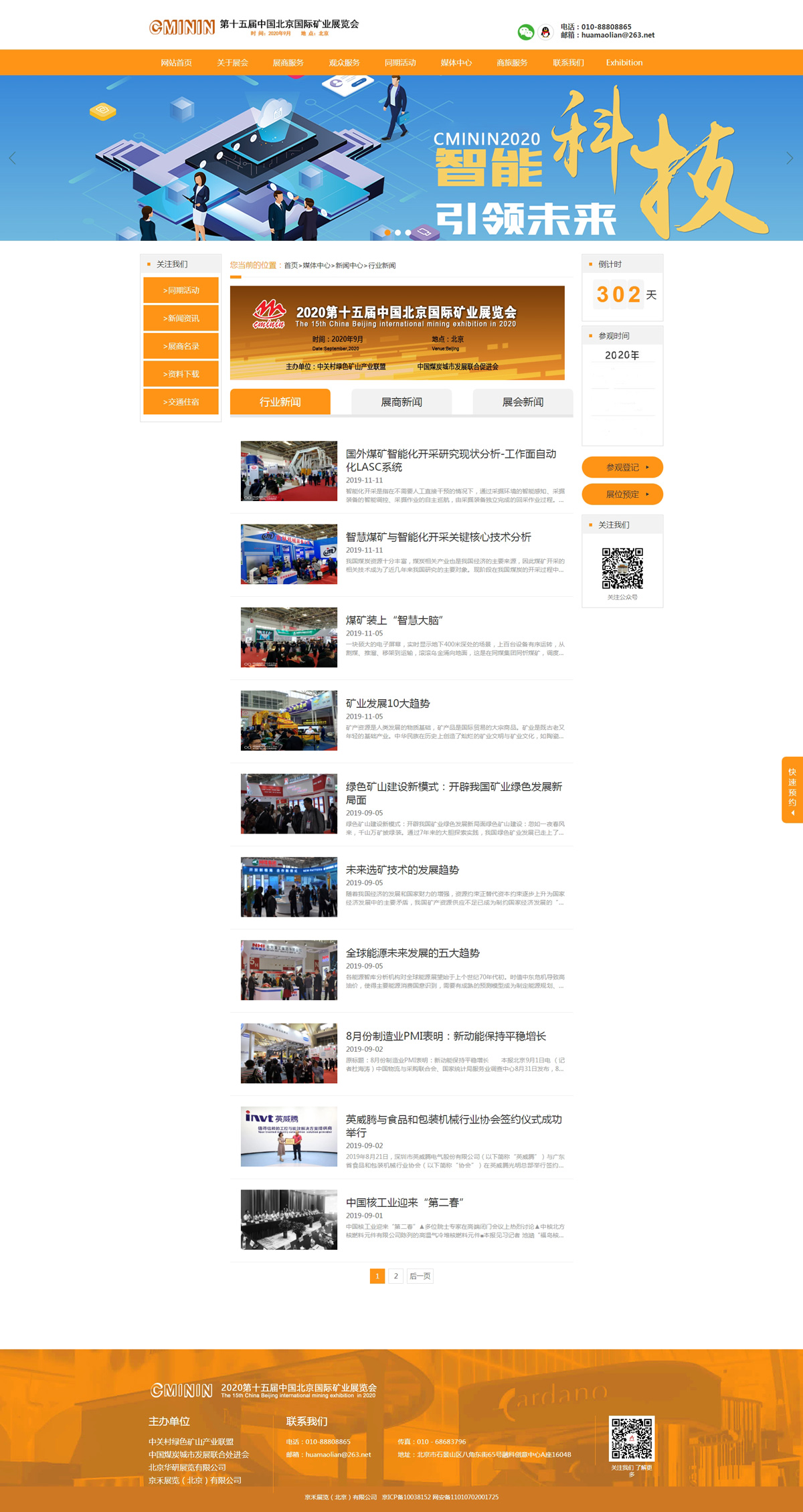The height and width of the screenshot is (1512, 803).
Task: Switch to the 展商新闻 tab
Action: tap(401, 402)
